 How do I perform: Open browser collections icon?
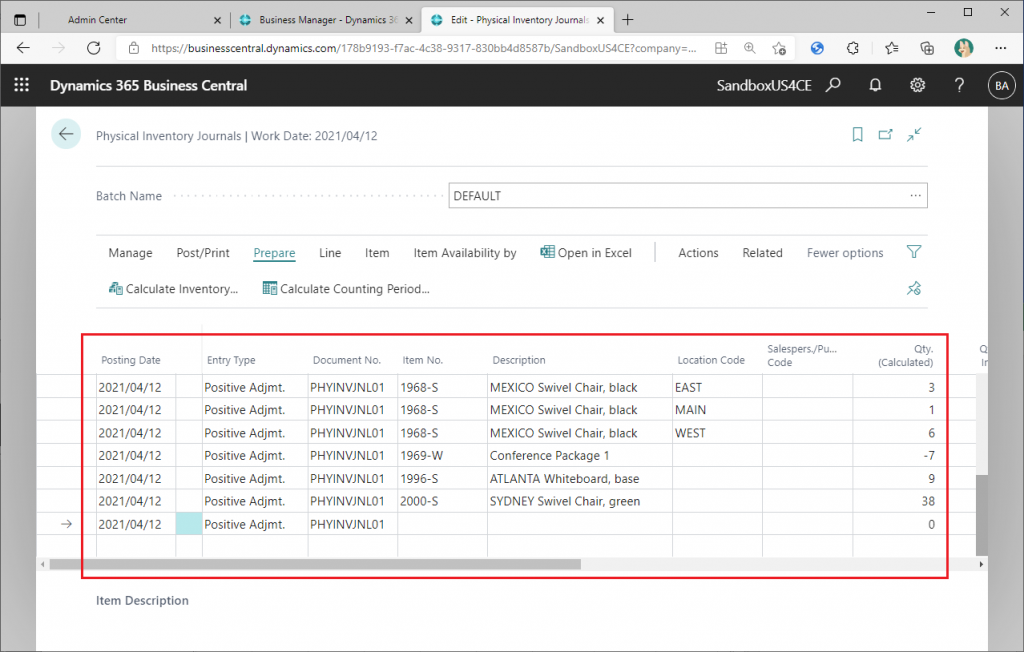(927, 48)
